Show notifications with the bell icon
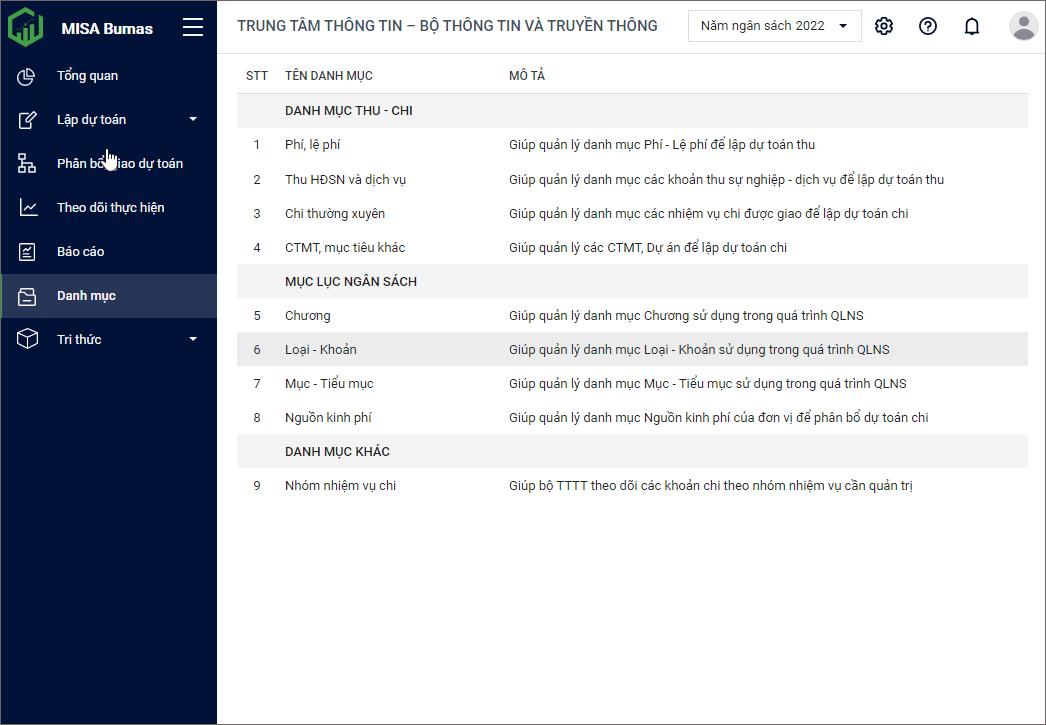The width and height of the screenshot is (1046, 725). [972, 26]
